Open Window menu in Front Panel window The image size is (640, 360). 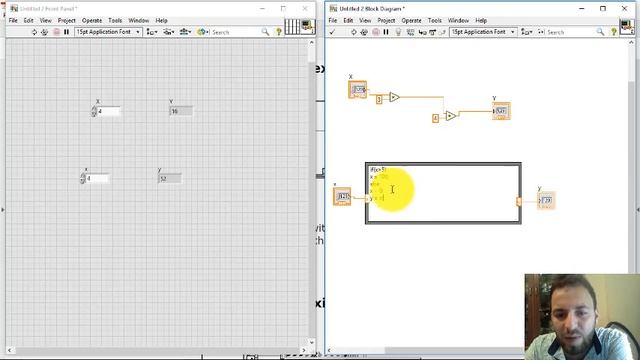[139, 20]
